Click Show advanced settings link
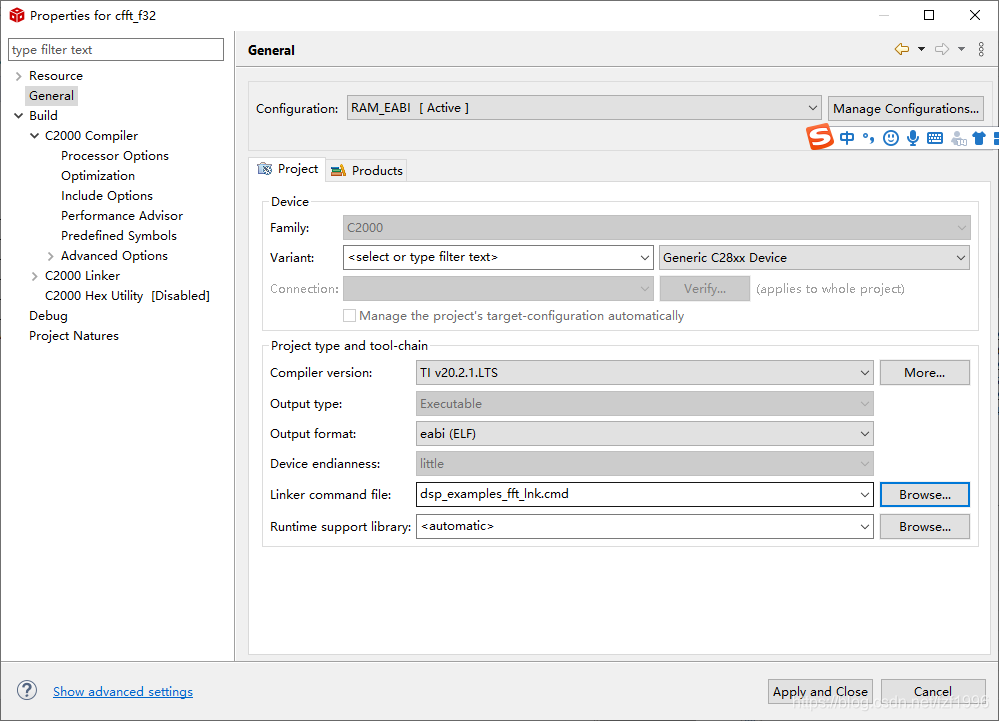Screen dimensions: 999x721 click(123, 692)
